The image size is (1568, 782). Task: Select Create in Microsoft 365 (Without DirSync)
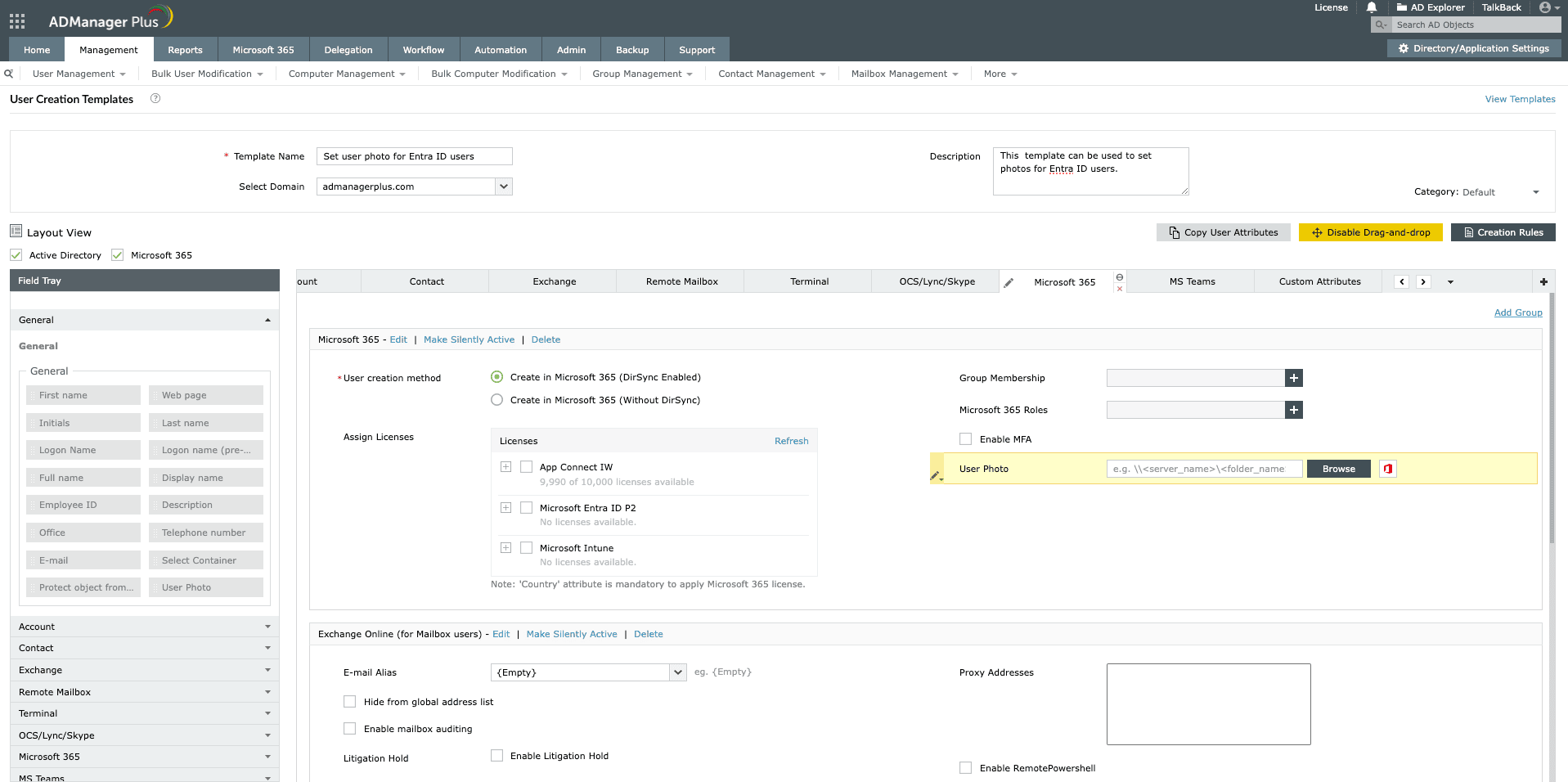[497, 400]
